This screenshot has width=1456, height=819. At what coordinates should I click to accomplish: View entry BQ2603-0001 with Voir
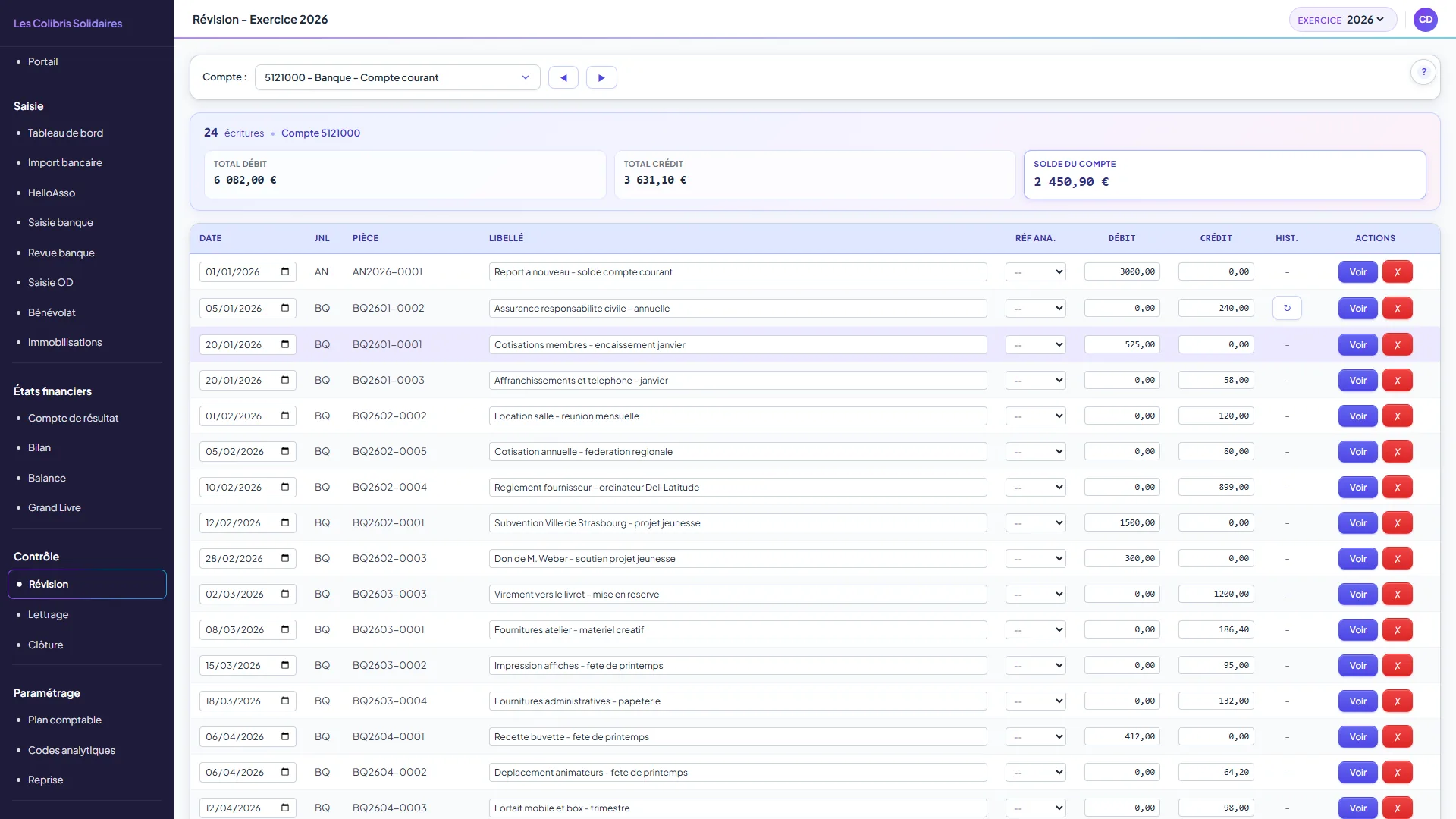click(1357, 629)
